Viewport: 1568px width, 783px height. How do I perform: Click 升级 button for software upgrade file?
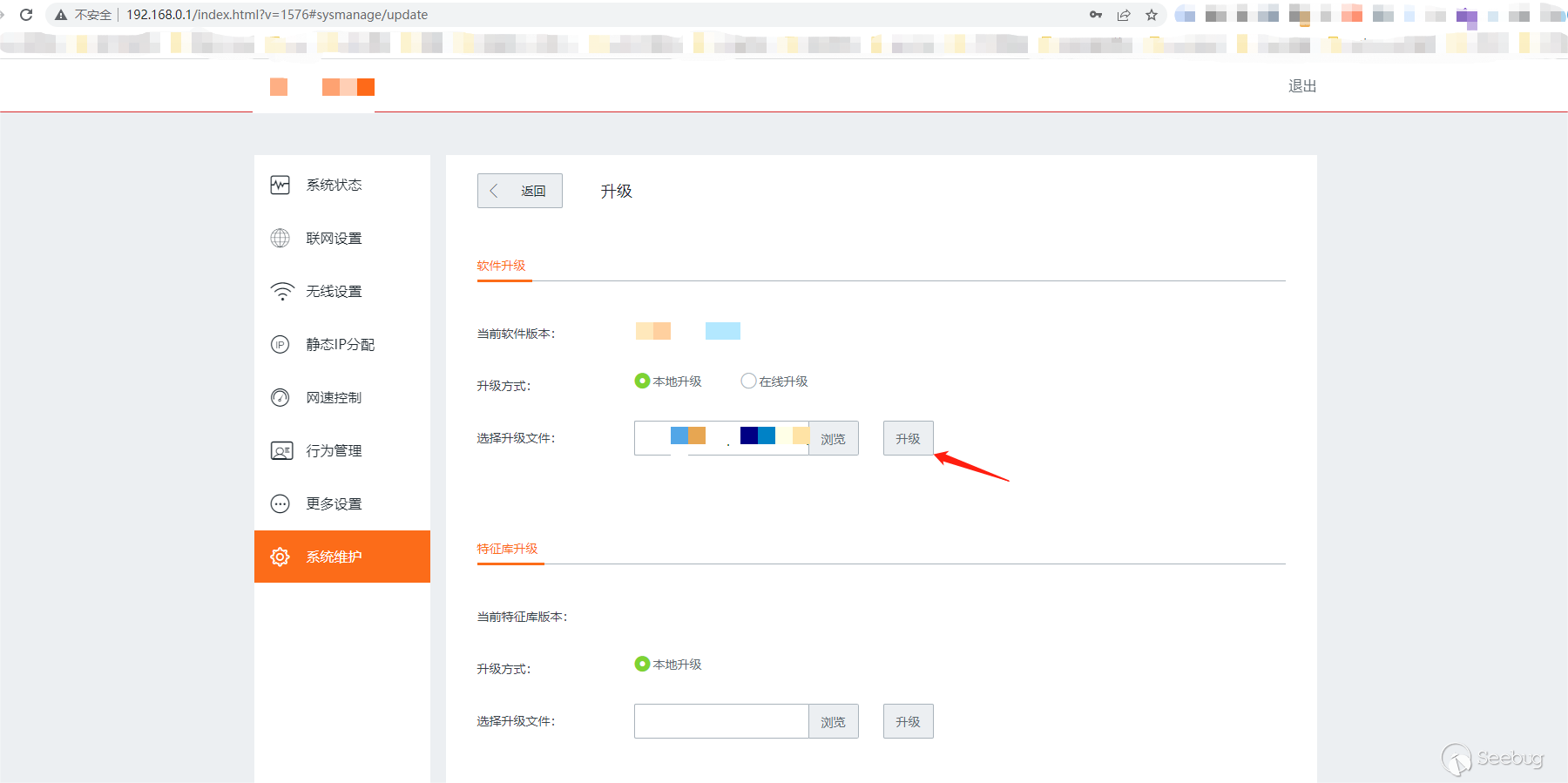tap(908, 438)
